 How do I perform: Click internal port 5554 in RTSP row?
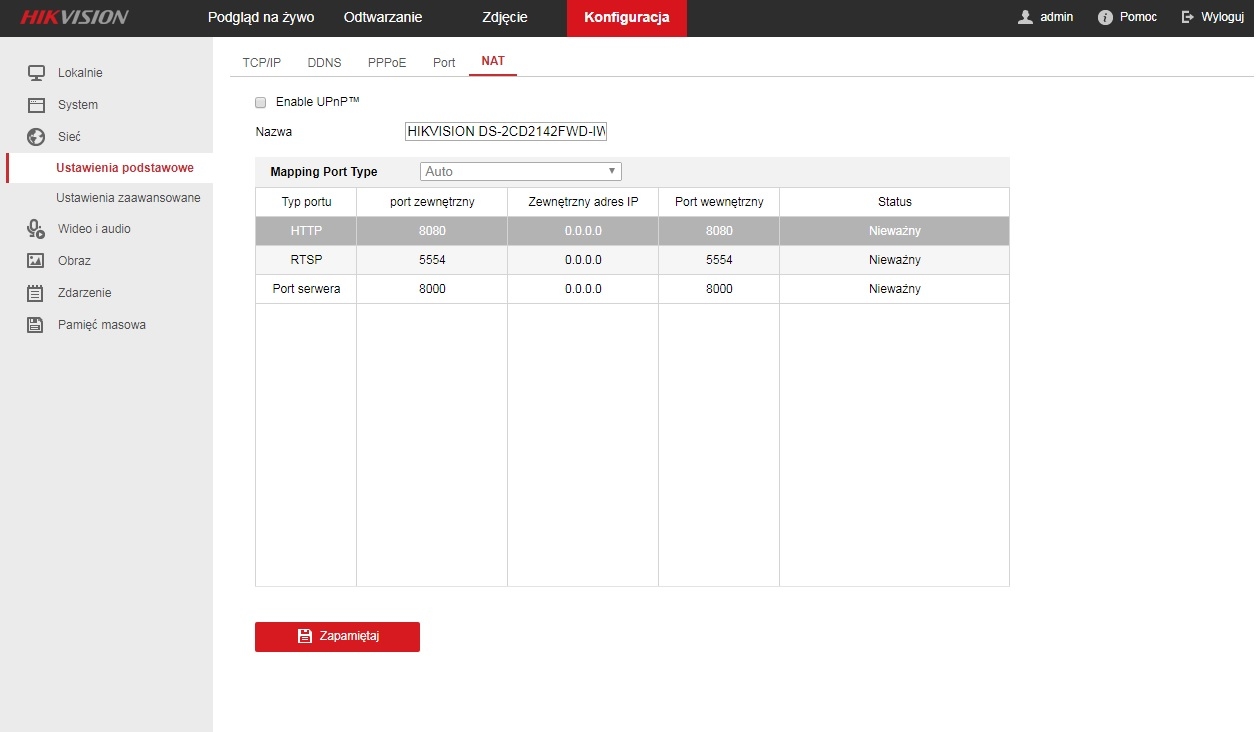click(719, 260)
